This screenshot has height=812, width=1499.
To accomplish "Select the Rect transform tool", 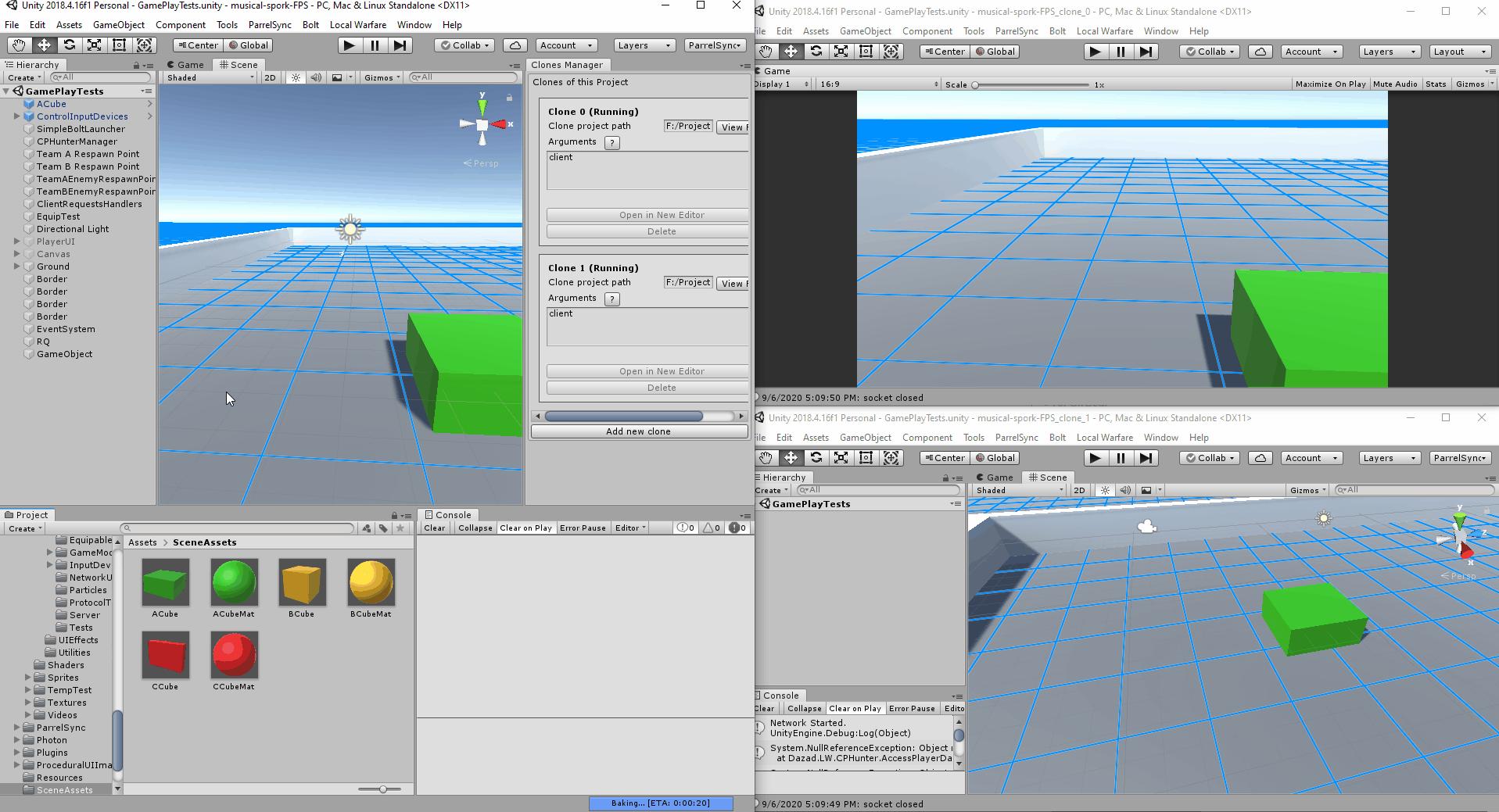I will click(x=119, y=45).
